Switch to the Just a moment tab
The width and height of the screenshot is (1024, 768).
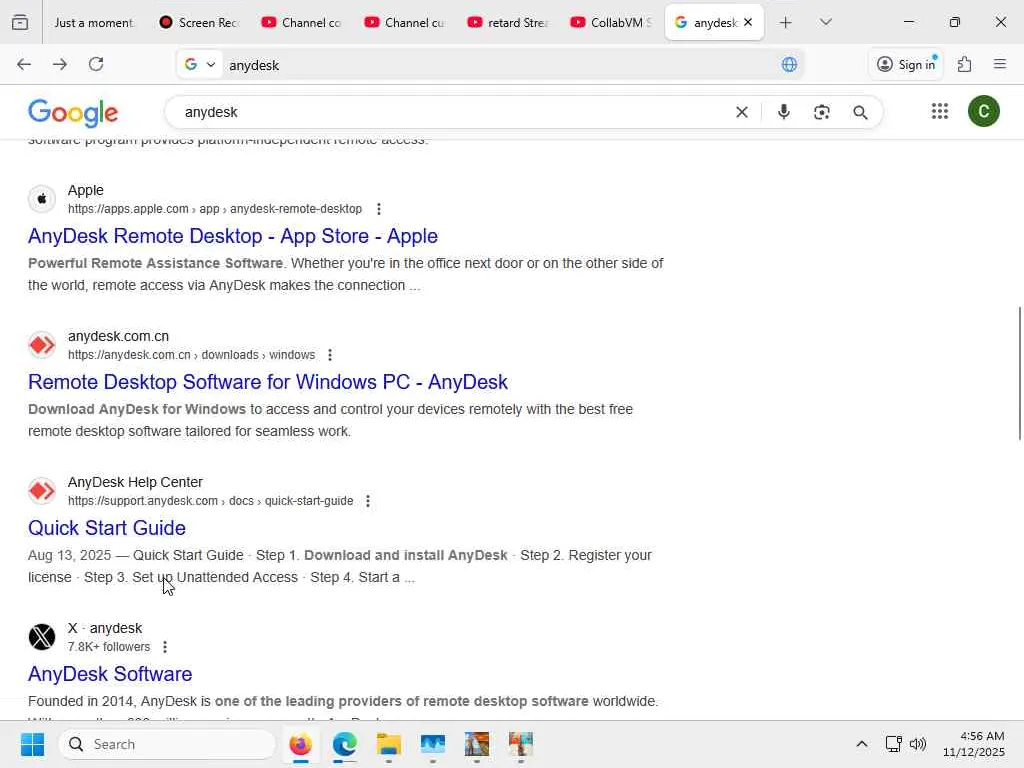click(x=95, y=22)
